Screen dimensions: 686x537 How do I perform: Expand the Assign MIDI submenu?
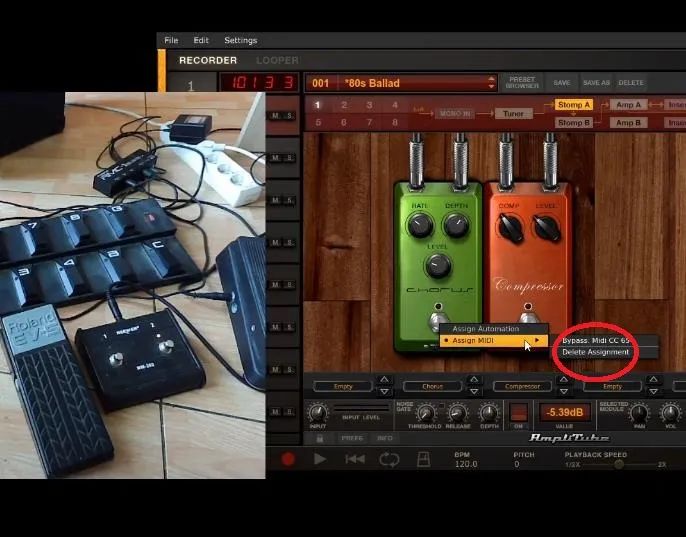click(x=494, y=340)
